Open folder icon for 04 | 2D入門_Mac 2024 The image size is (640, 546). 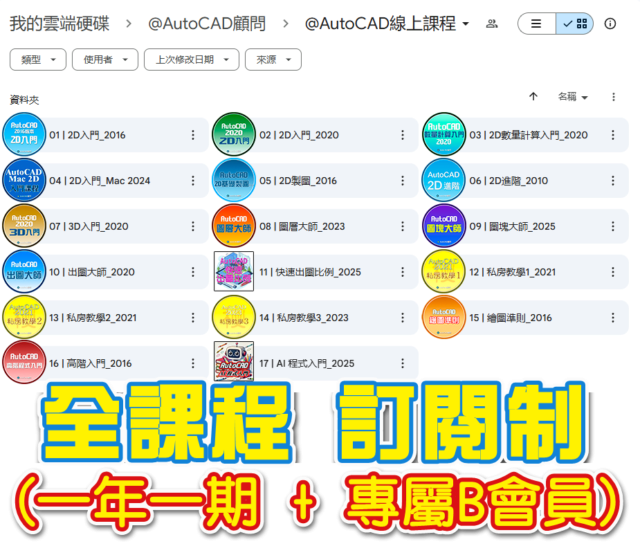click(x=24, y=180)
